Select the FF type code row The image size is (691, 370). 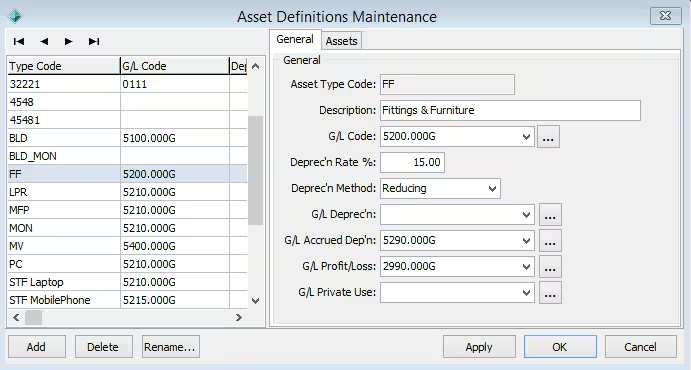(127, 174)
